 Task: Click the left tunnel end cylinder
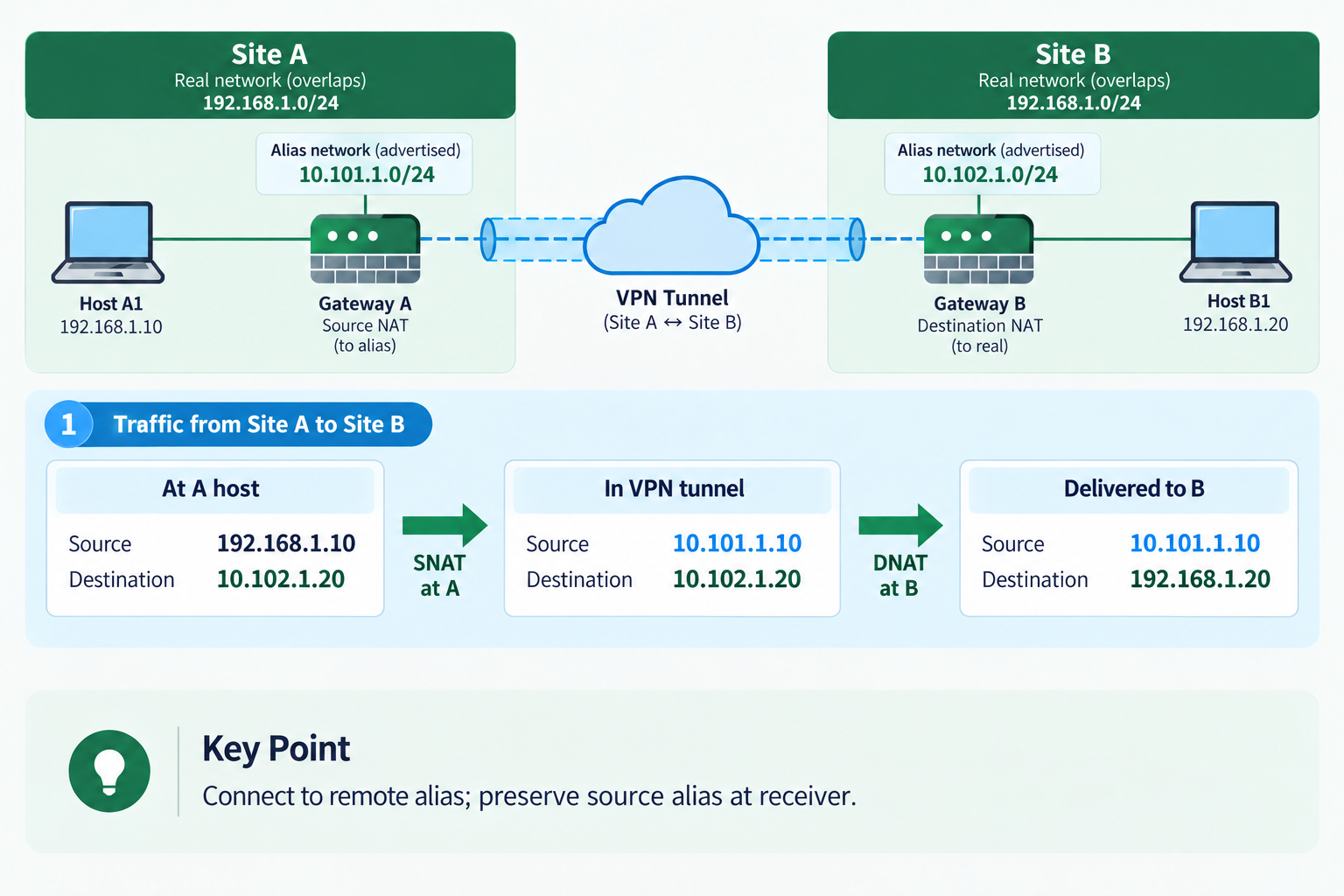click(488, 239)
